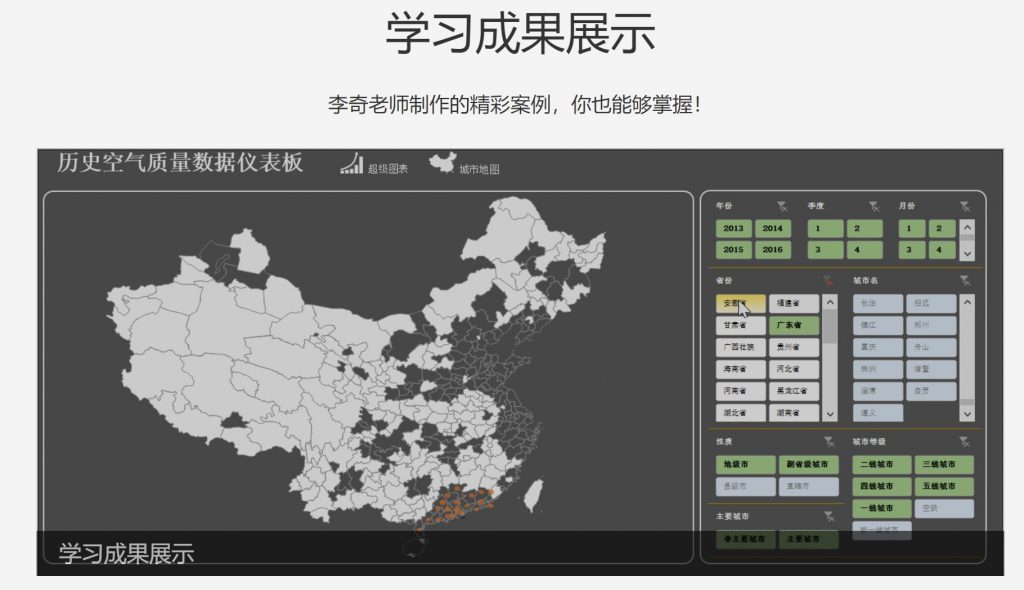Screen dimensions: 1024x590
Task: Click the 城市名 slicer scrollbar thumb
Action: coord(967,402)
